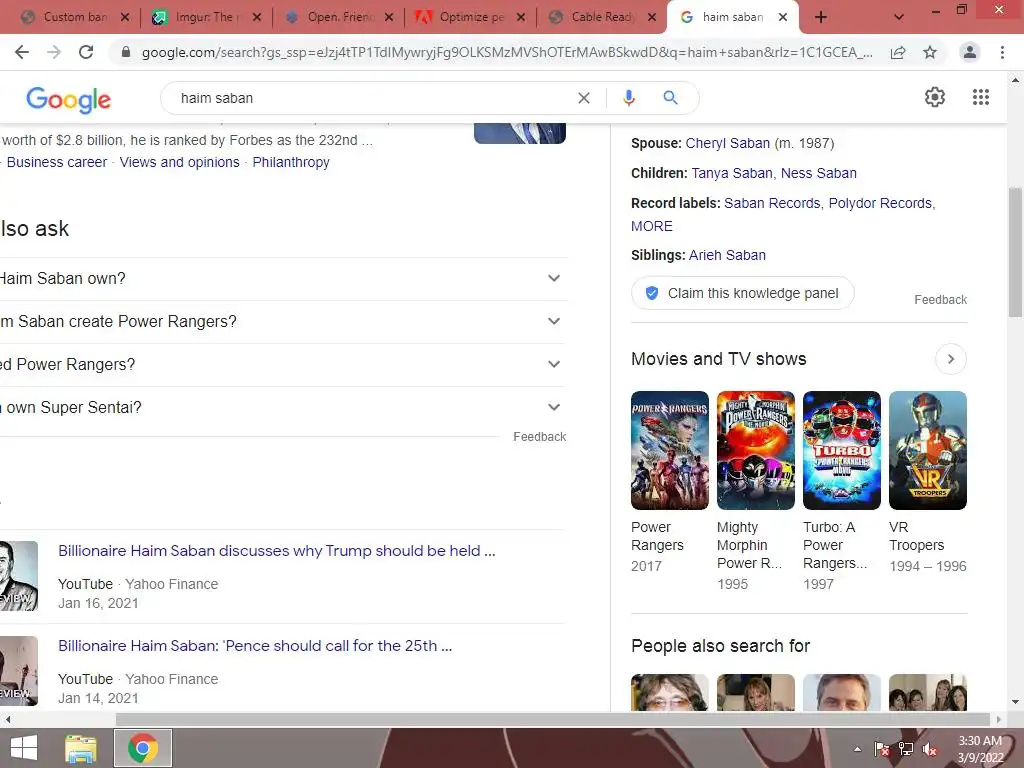The image size is (1024, 768).
Task: Clear the search query text
Action: click(x=584, y=98)
